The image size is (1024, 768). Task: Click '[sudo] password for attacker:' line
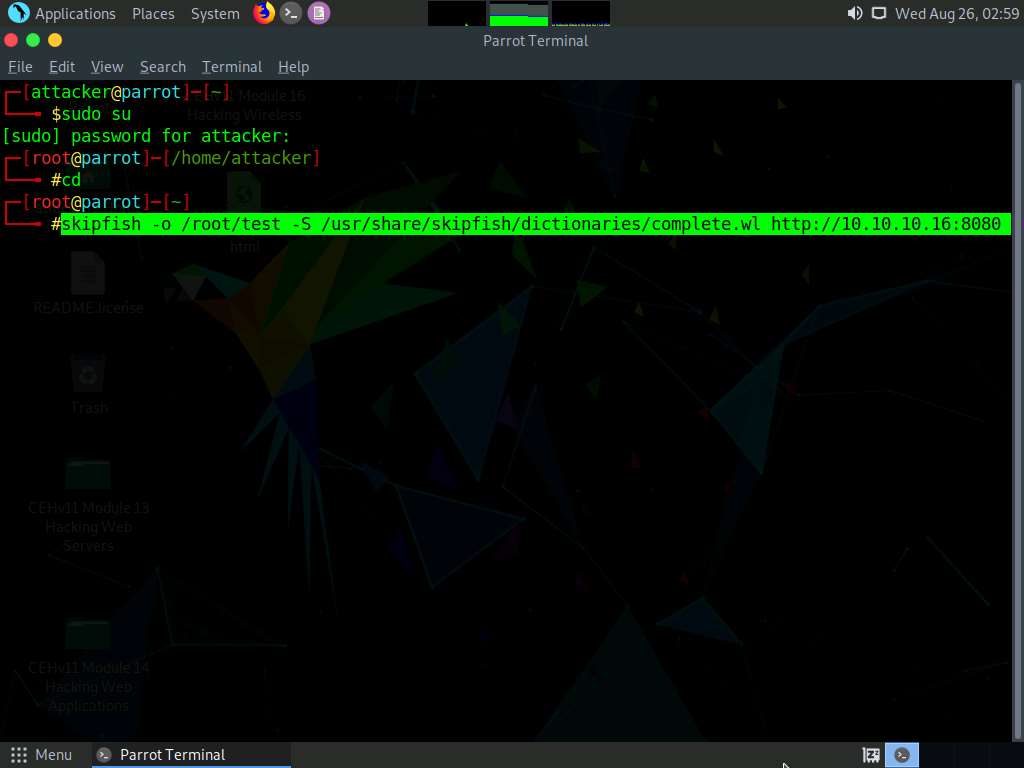146,136
